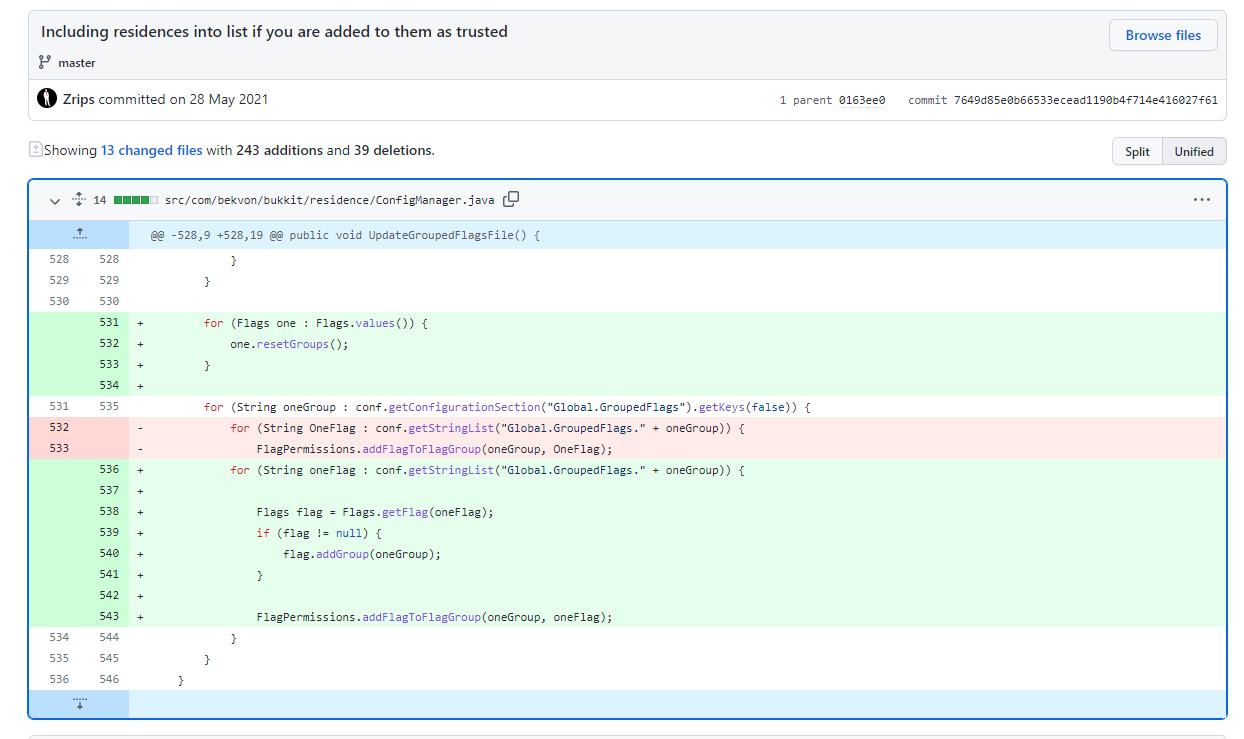Select new line number 543

click(104, 616)
